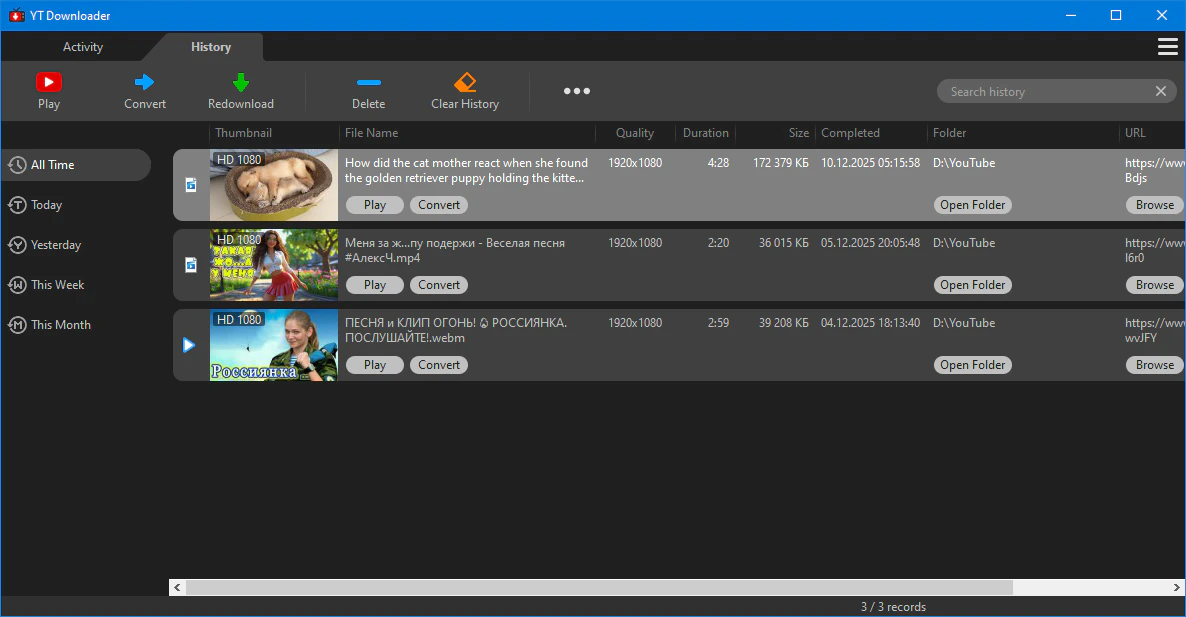Click the green Redownload icon
Screen dimensions: 1186x617
240,83
